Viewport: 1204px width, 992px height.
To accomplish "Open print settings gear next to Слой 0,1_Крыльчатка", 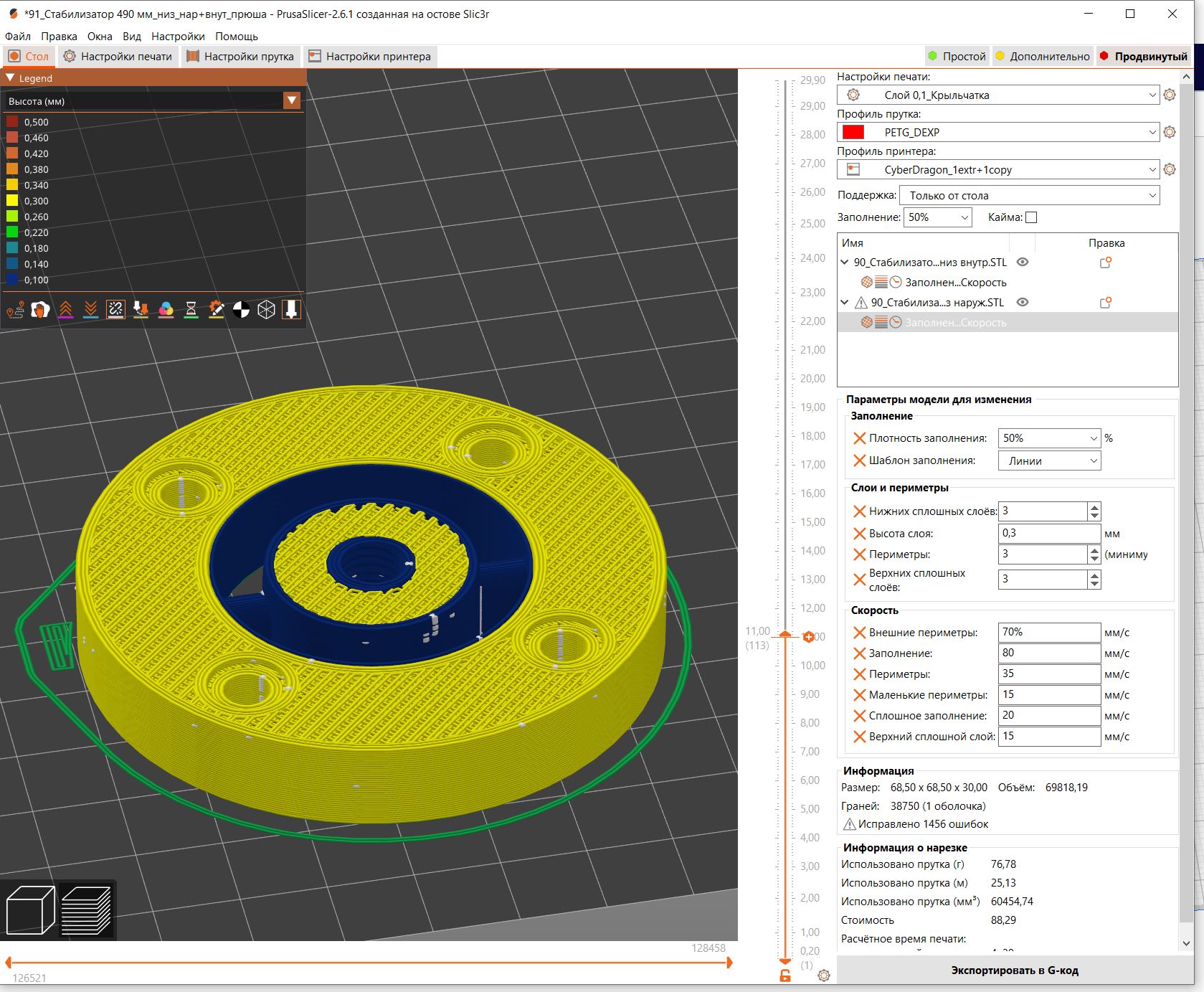I will [1170, 95].
